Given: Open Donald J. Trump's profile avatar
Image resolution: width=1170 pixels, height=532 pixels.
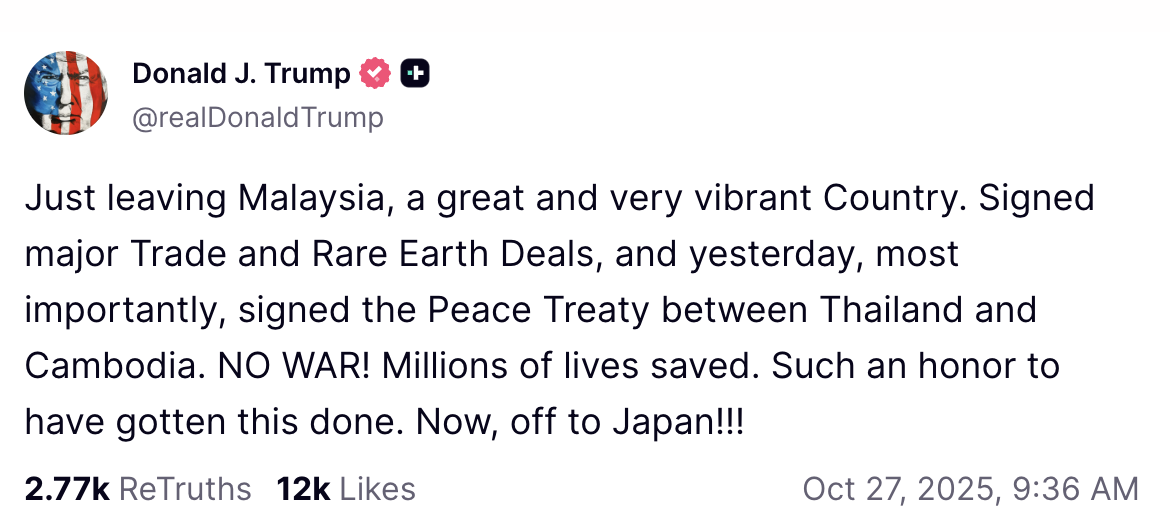Looking at the screenshot, I should click(66, 93).
